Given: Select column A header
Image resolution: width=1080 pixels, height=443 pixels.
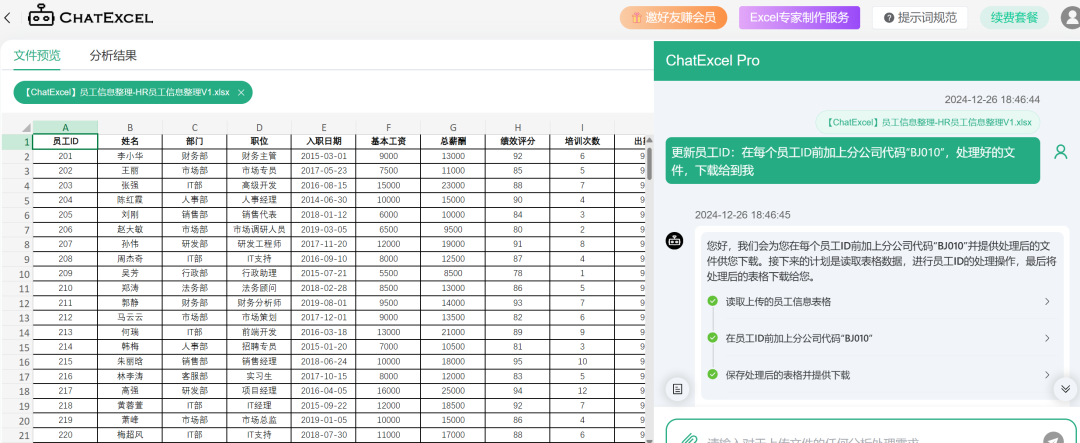Looking at the screenshot, I should coord(65,127).
